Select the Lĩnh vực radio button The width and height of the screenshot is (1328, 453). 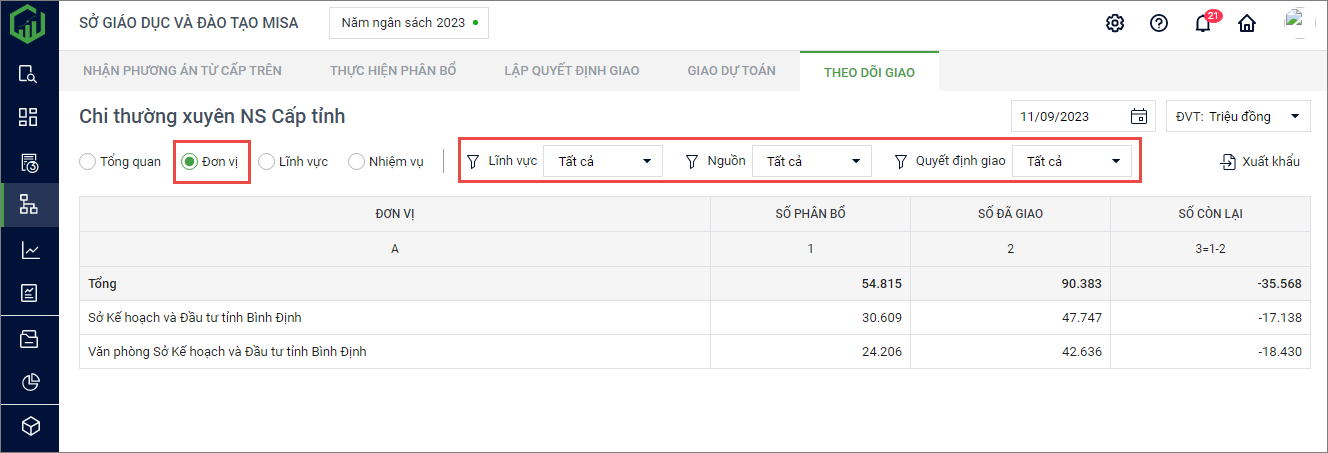267,161
